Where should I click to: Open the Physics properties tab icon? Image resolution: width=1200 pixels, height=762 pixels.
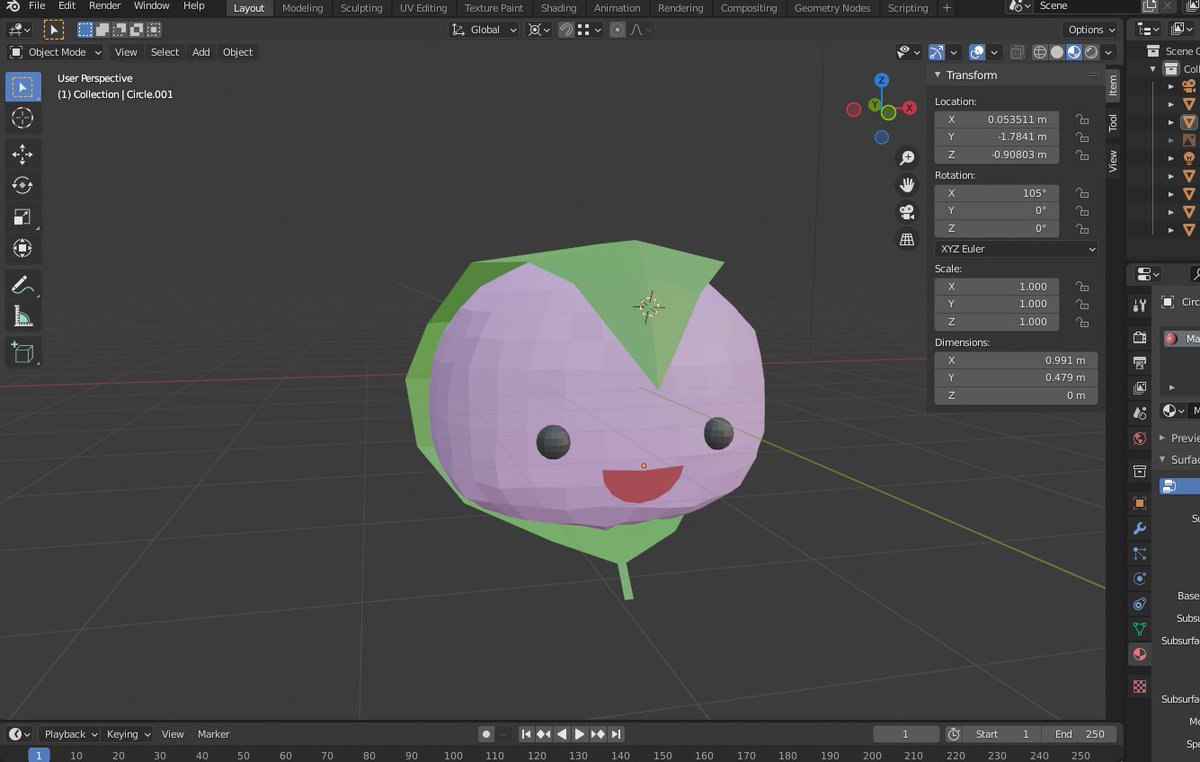1139,578
